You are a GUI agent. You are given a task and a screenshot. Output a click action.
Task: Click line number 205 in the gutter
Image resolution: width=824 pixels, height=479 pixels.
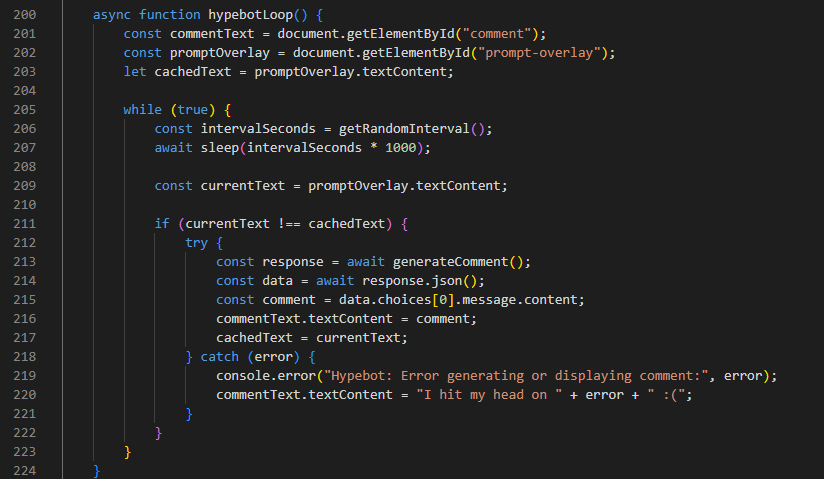[x=25, y=110]
